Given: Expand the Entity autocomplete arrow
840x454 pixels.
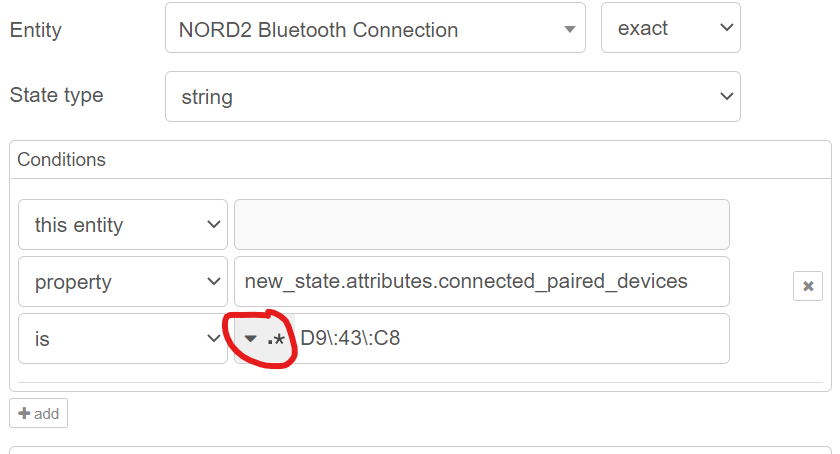Looking at the screenshot, I should coord(570,30).
